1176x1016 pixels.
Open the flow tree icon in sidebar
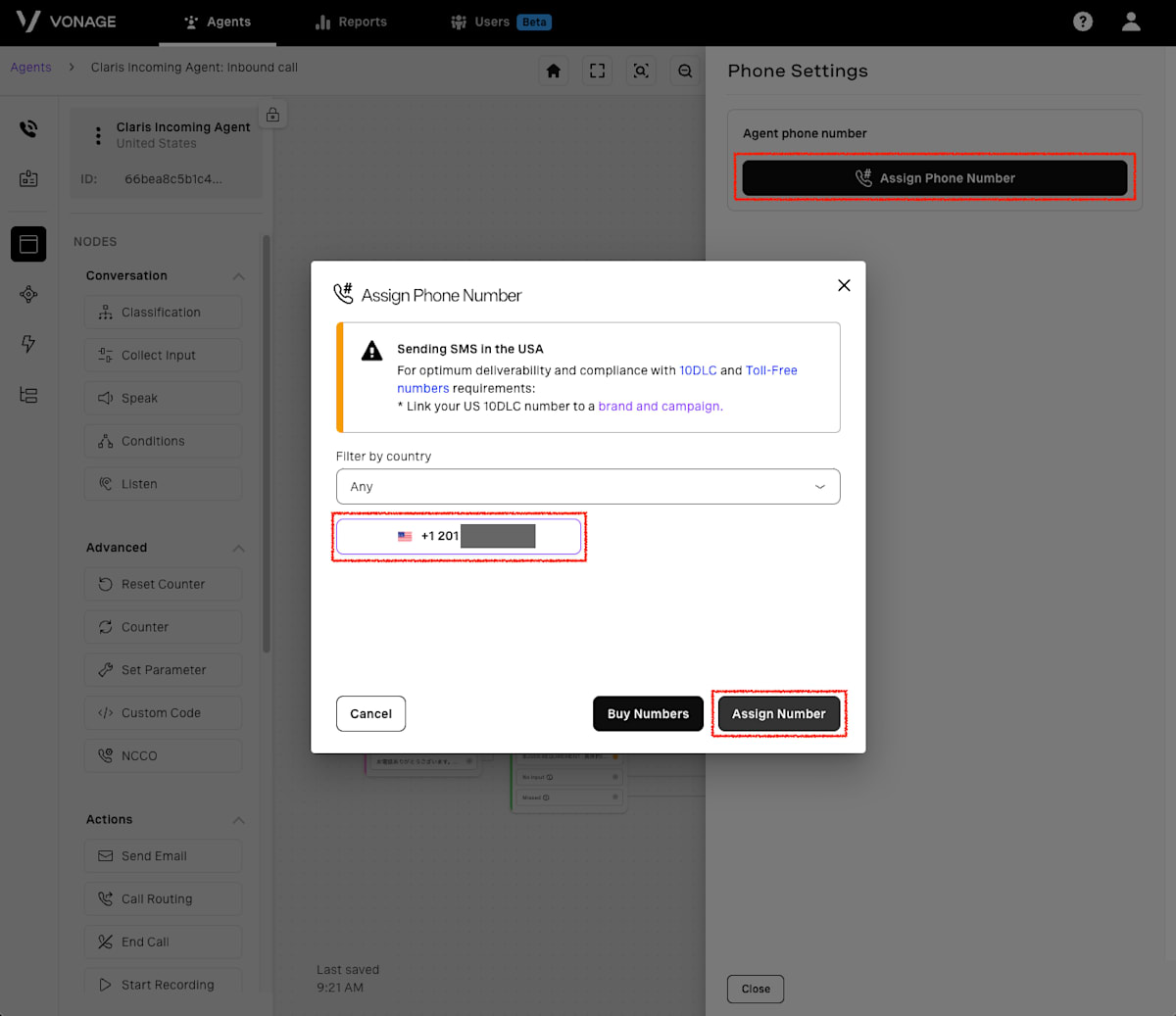coord(28,395)
